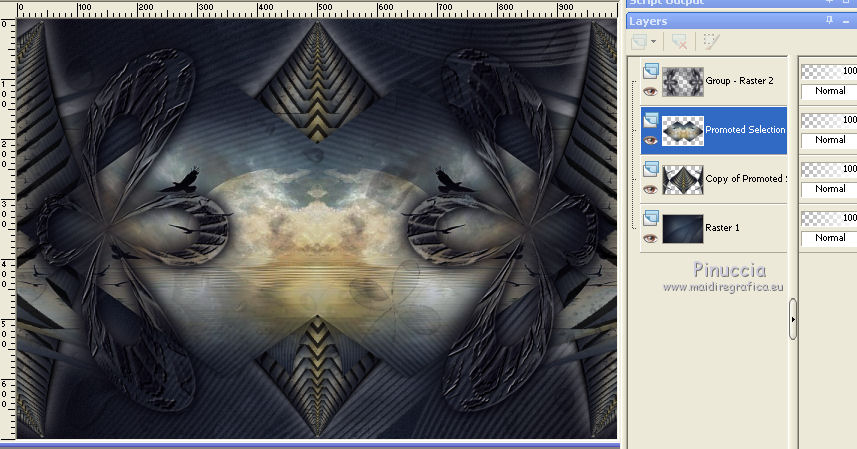The width and height of the screenshot is (857, 449).
Task: Adjust opacity slider of Group - Raster 2
Action: click(829, 71)
